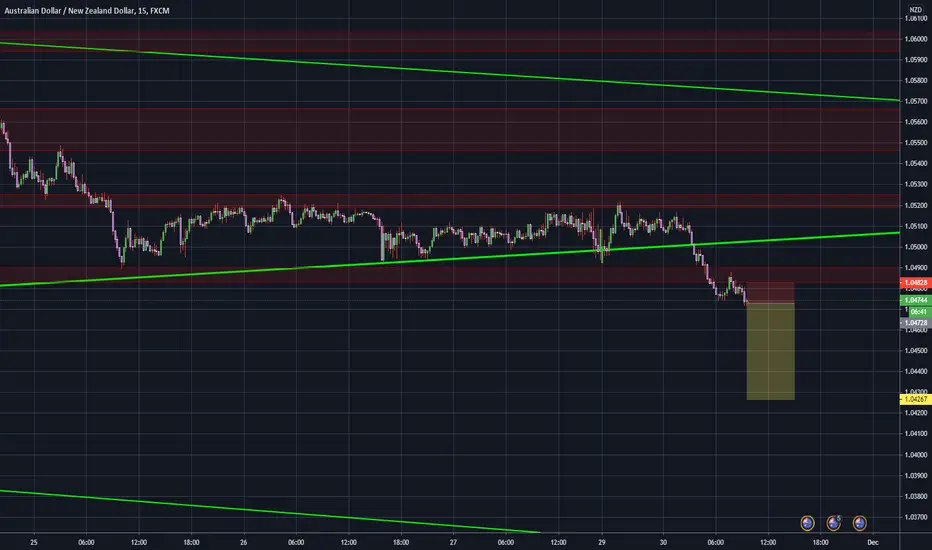The image size is (932, 550).
Task: Click the 1.06000 price scale label
Action: (x=915, y=39)
